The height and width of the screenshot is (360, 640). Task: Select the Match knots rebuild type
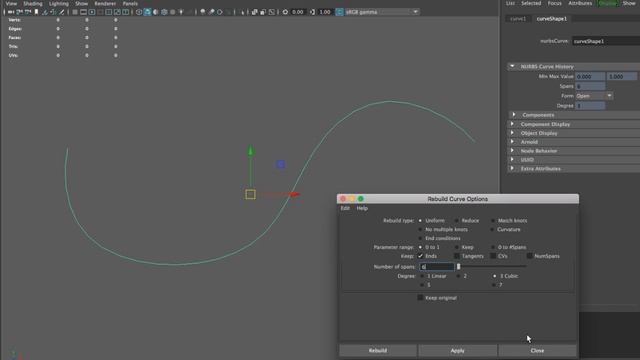[x=493, y=220]
